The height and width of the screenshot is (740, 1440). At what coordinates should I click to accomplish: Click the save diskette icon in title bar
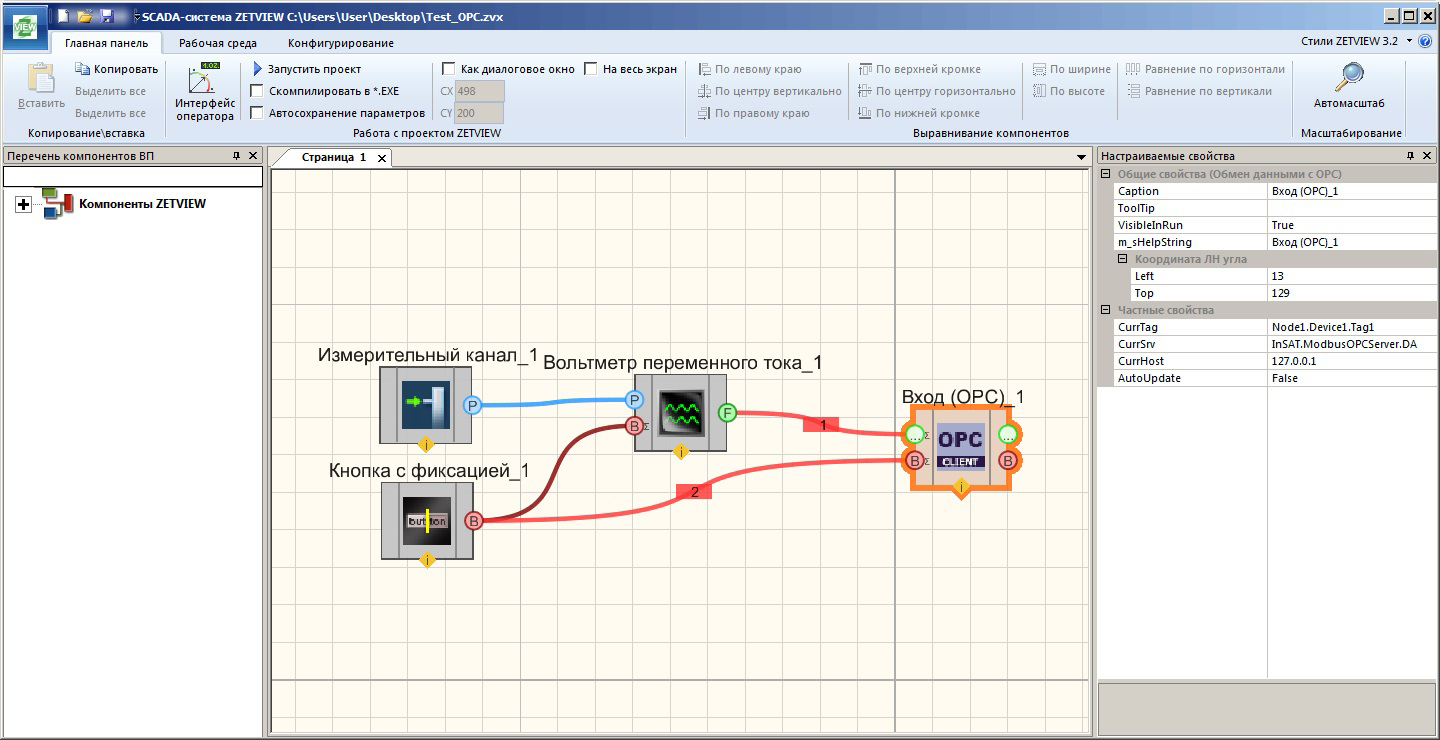(x=106, y=16)
